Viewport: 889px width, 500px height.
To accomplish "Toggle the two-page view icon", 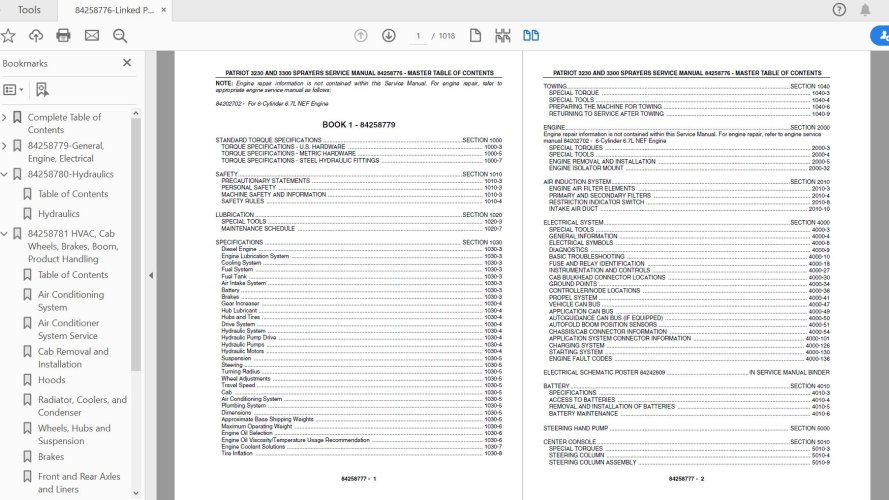I will pyautogui.click(x=531, y=36).
